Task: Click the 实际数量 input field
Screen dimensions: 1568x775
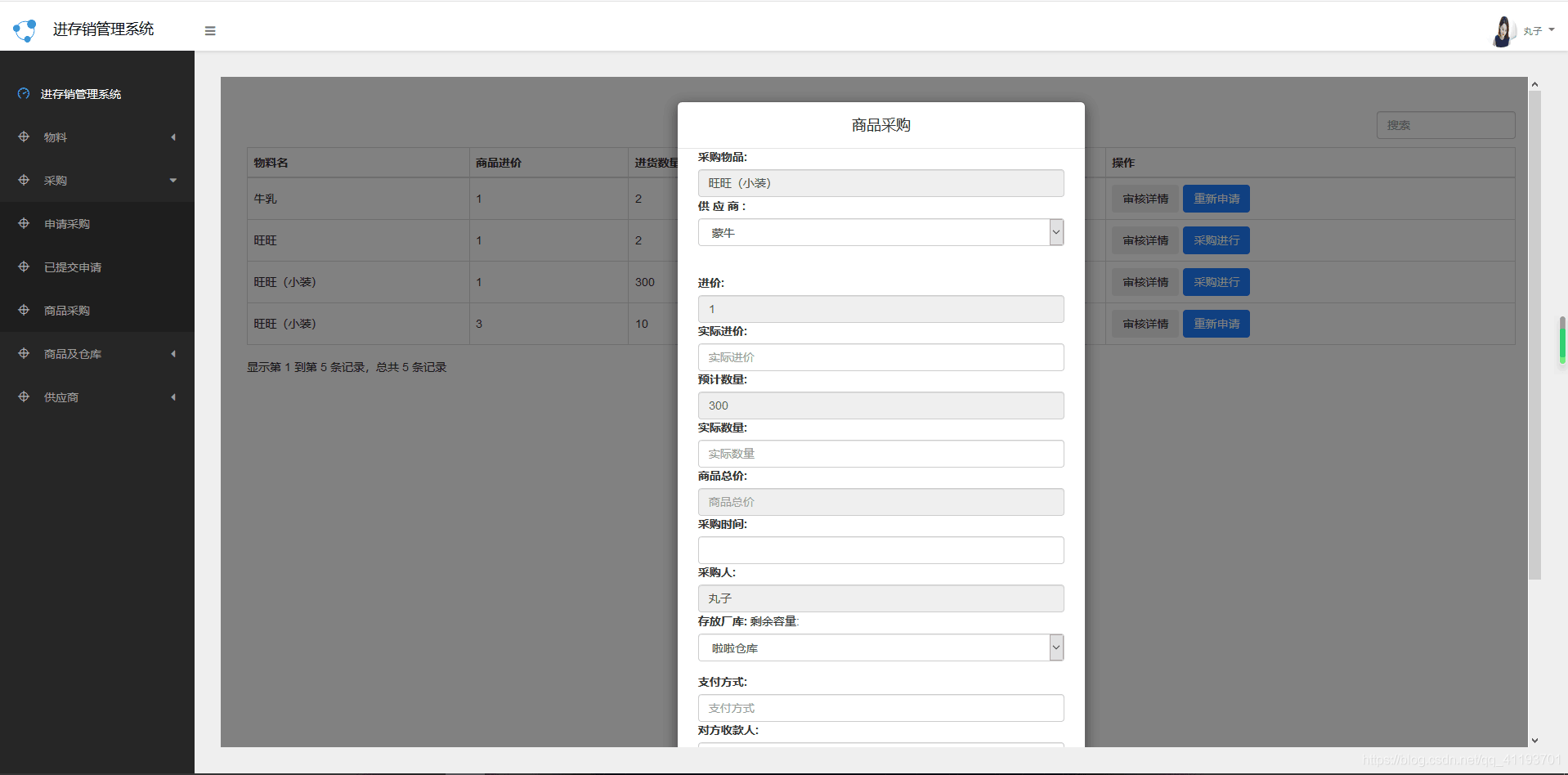Action: tap(880, 454)
